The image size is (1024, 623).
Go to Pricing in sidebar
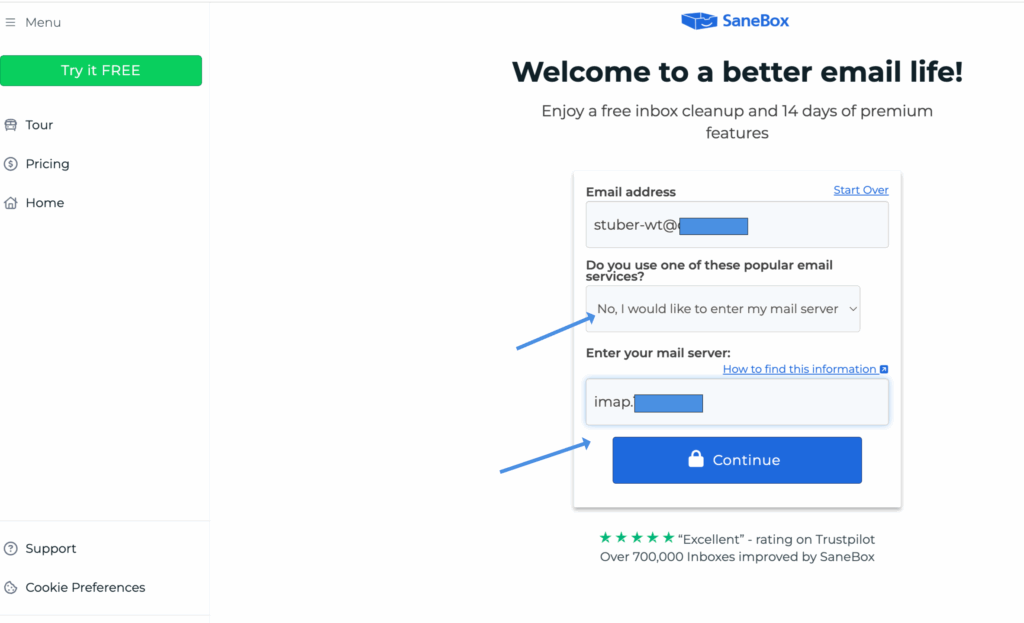[x=47, y=164]
